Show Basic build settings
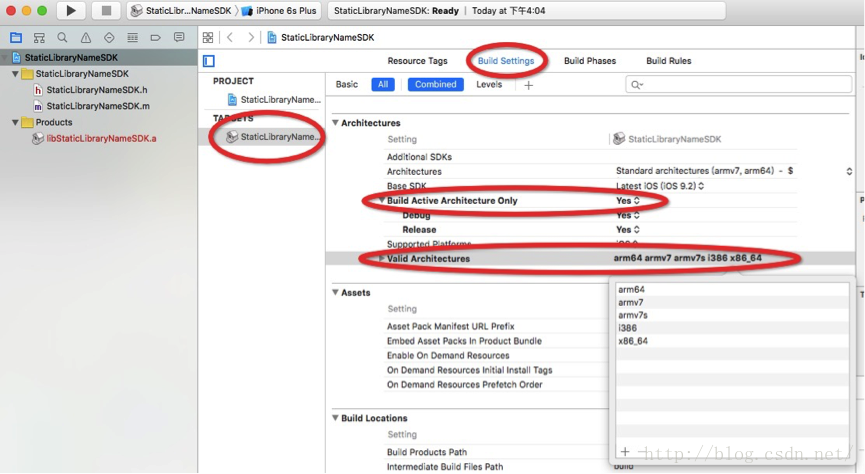The width and height of the screenshot is (865, 474). point(347,84)
